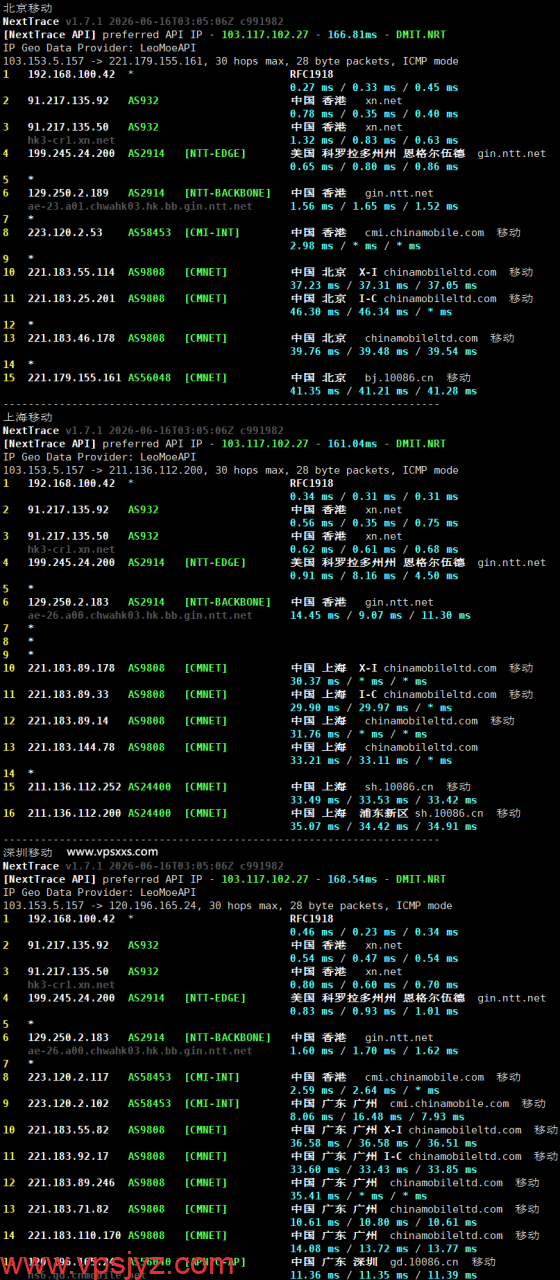Click latency 33.60 ms / 33.43 ms / 33.85 ms
The width and height of the screenshot is (560, 1280).
tap(384, 1169)
